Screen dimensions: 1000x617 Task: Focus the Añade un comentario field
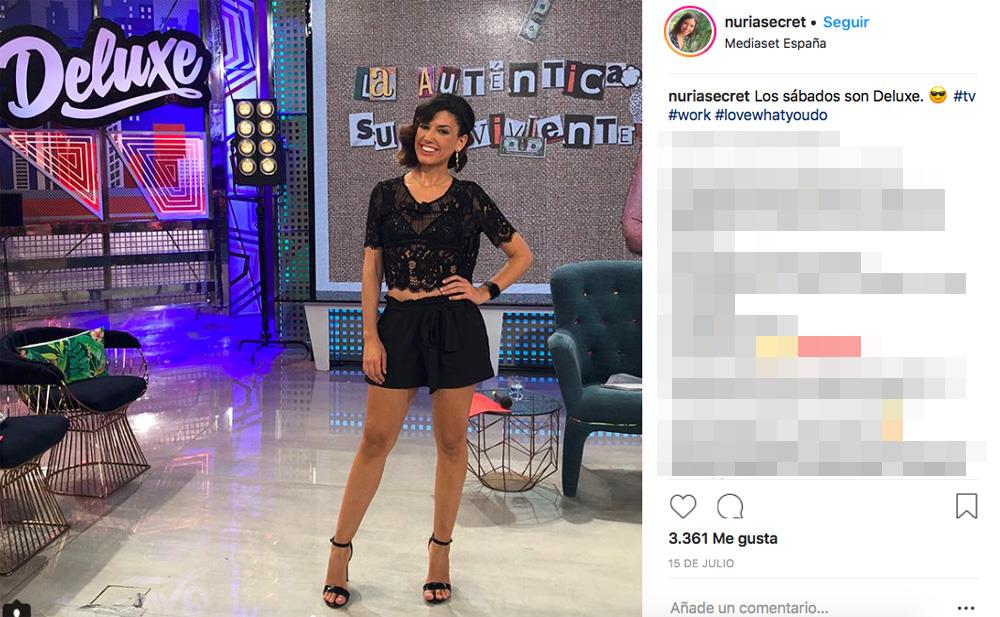[749, 607]
